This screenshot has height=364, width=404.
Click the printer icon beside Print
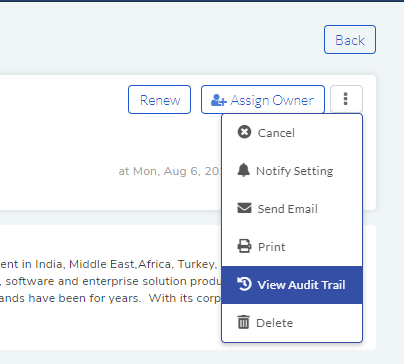(x=244, y=246)
